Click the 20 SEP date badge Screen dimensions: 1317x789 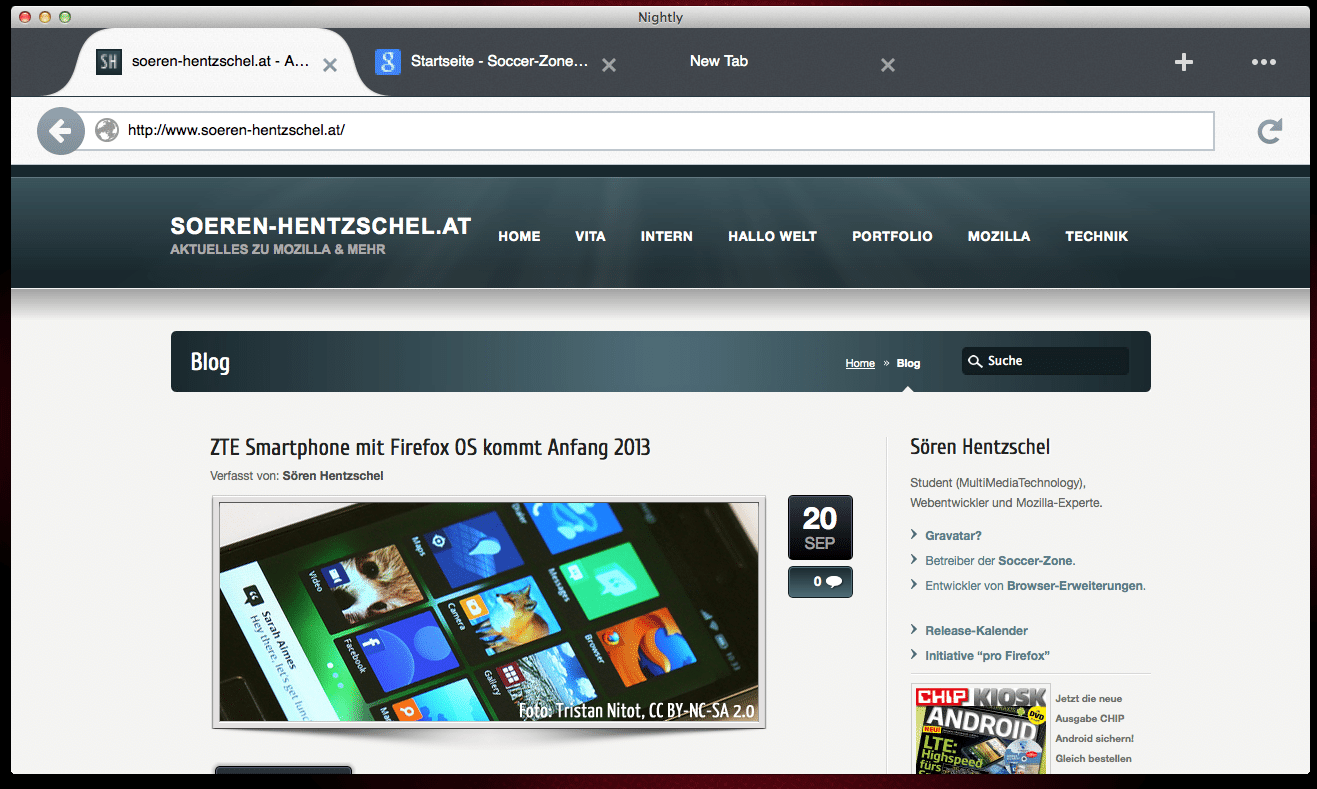pos(820,527)
